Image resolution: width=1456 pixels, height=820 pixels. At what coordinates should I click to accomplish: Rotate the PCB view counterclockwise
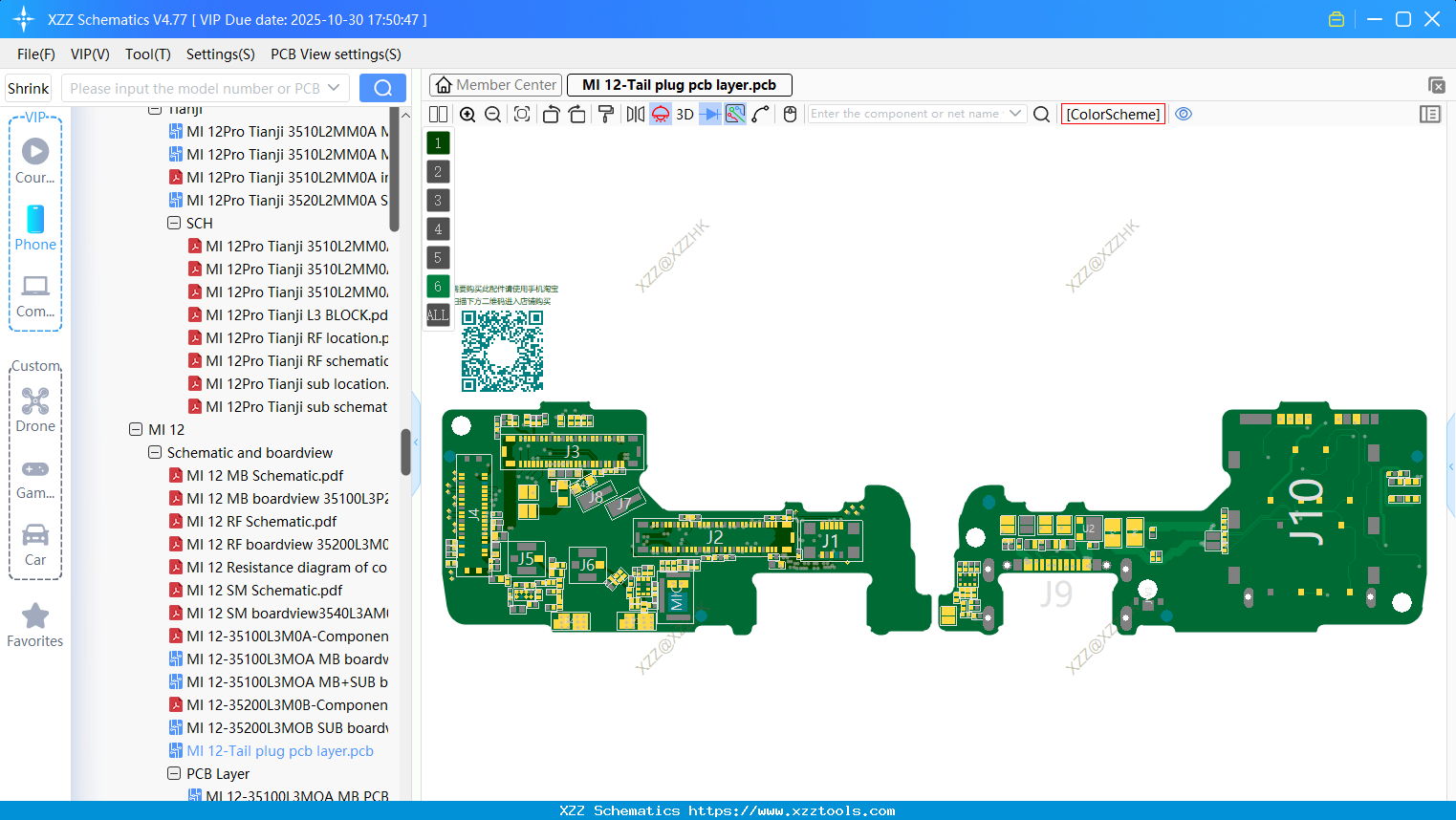551,114
